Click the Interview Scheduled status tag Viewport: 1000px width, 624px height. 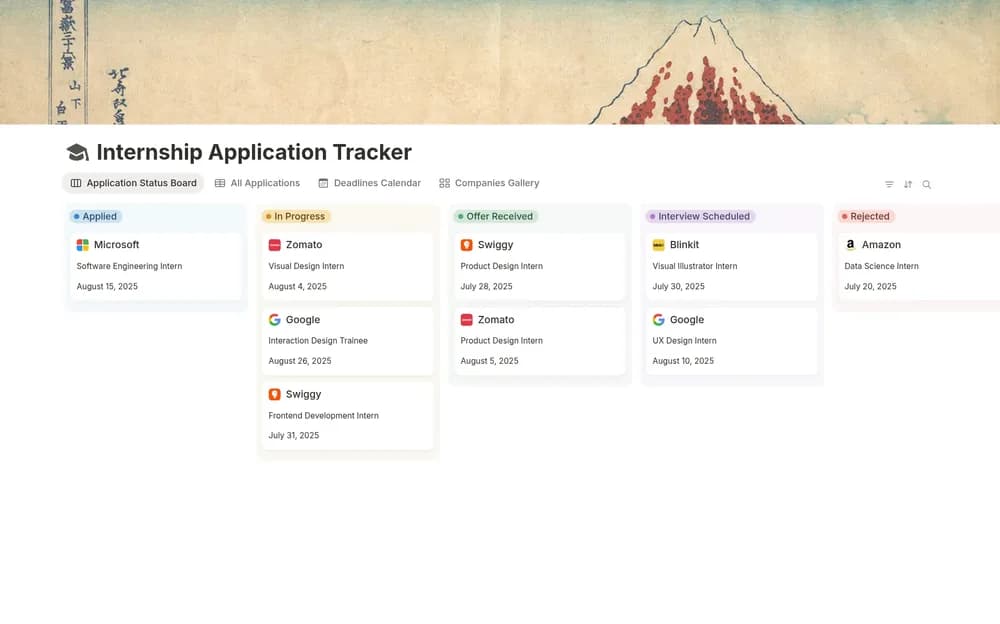click(700, 216)
